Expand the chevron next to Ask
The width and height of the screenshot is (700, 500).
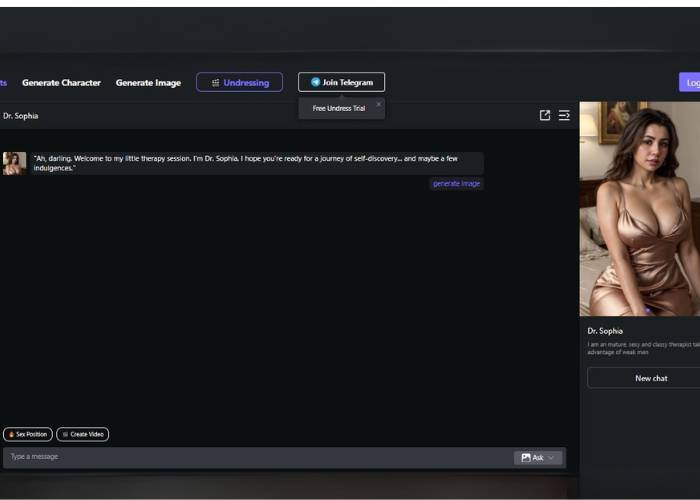coord(550,457)
